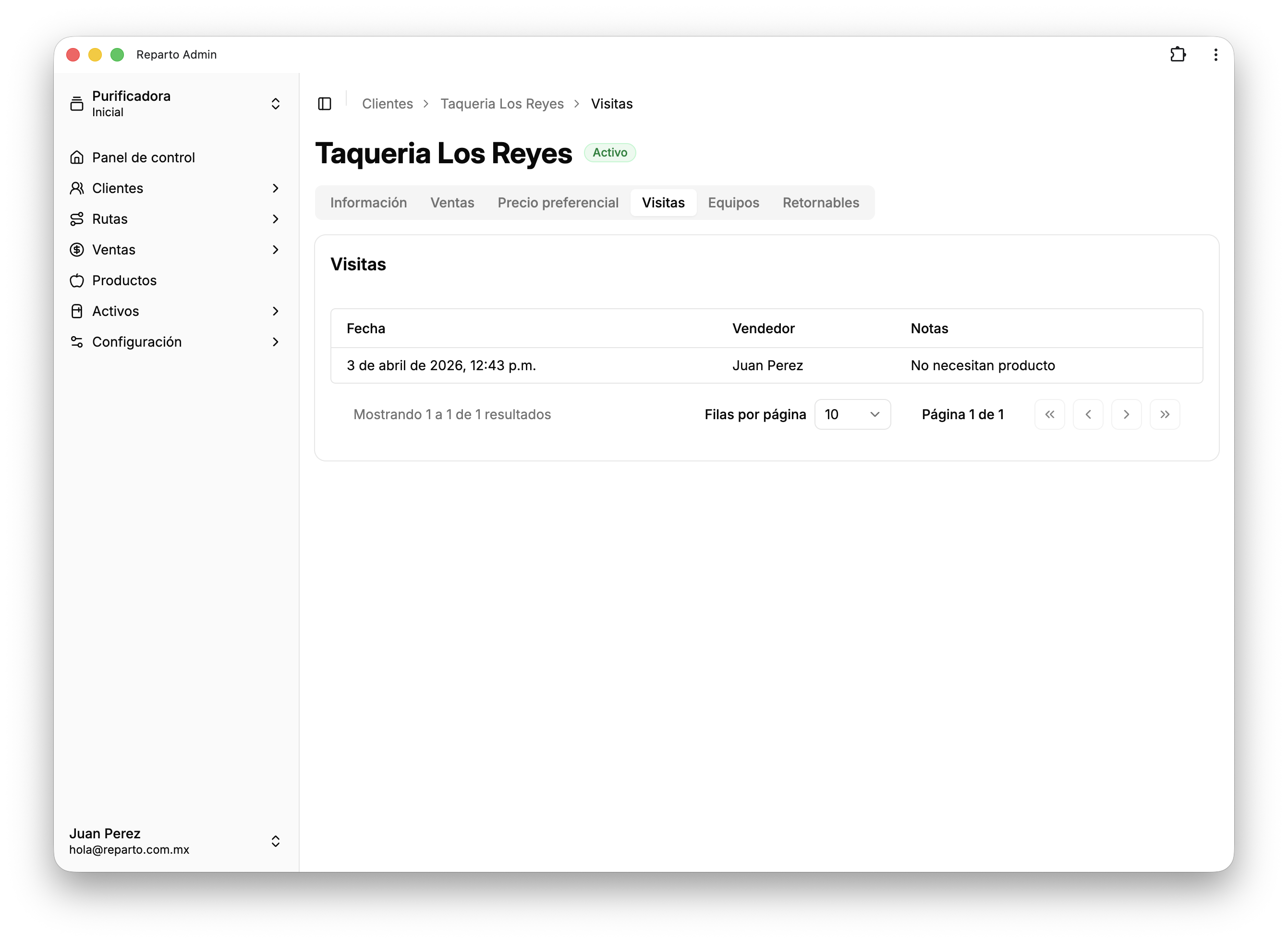Viewport: 1288px width, 943px height.
Task: Click the Clientes people icon
Action: tap(76, 188)
